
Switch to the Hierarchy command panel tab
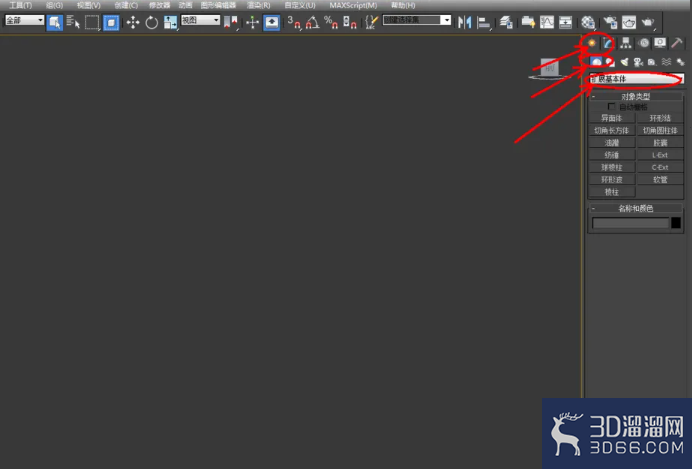pyautogui.click(x=625, y=43)
